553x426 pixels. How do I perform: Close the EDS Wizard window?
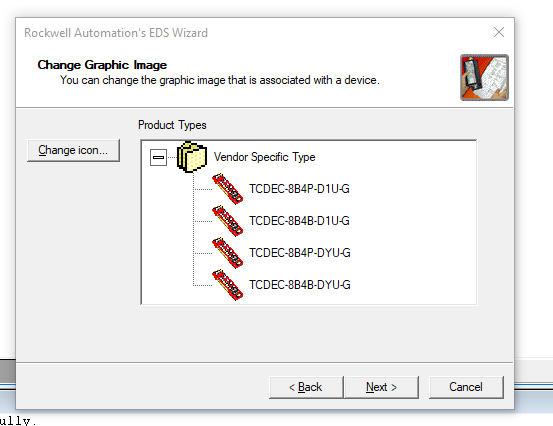point(499,32)
